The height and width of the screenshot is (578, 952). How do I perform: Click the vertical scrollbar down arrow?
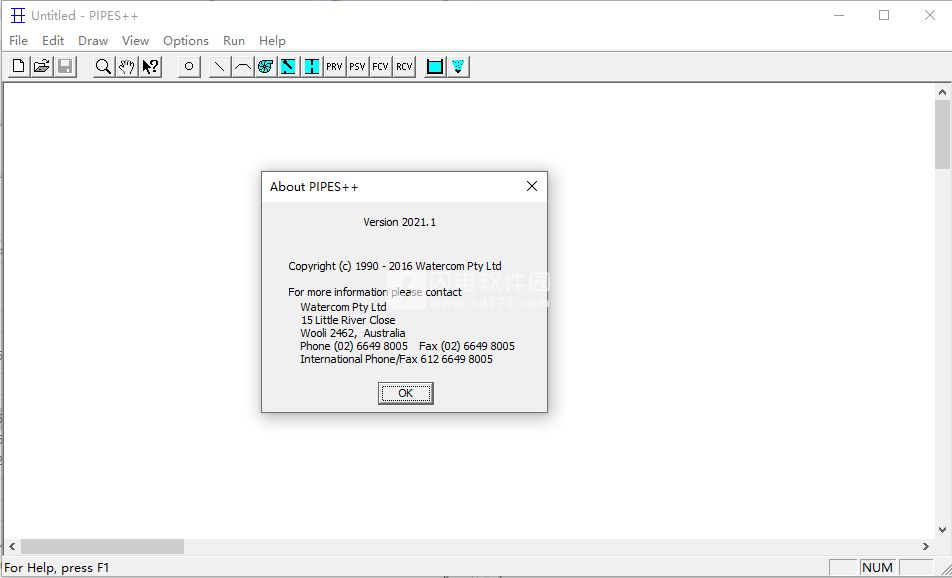[942, 531]
